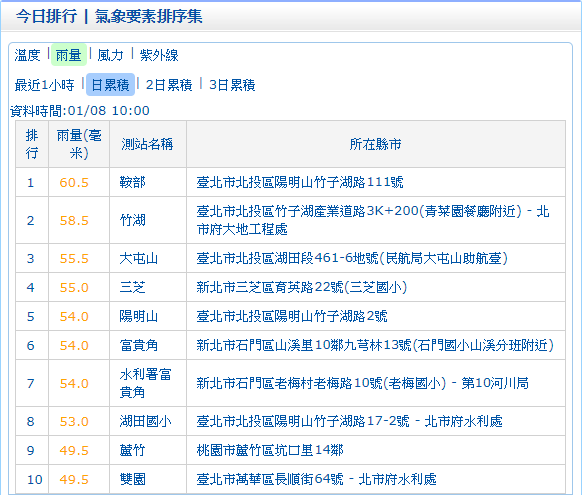Select the 雨量 tab
The width and height of the screenshot is (582, 495).
click(x=69, y=55)
